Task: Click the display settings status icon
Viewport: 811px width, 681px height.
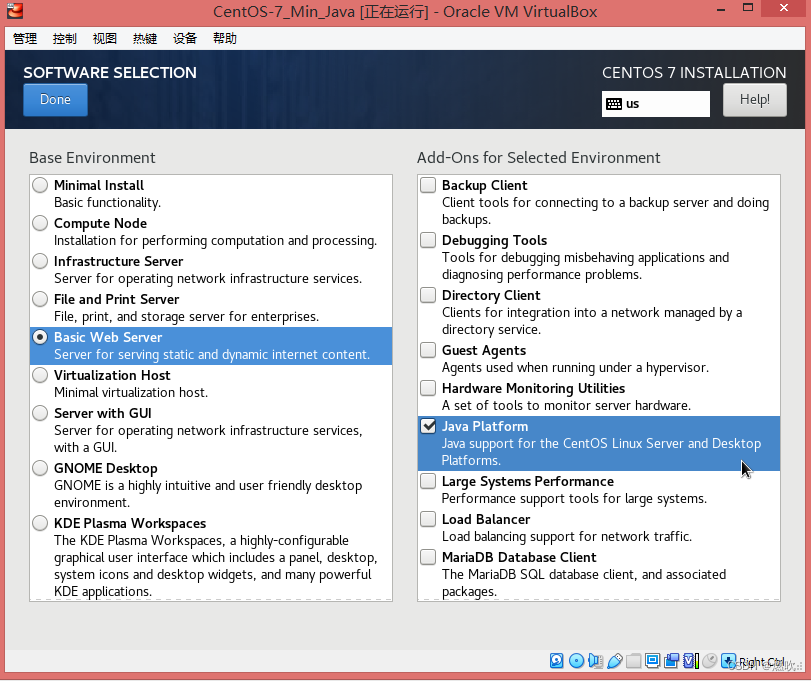Action: click(x=653, y=660)
